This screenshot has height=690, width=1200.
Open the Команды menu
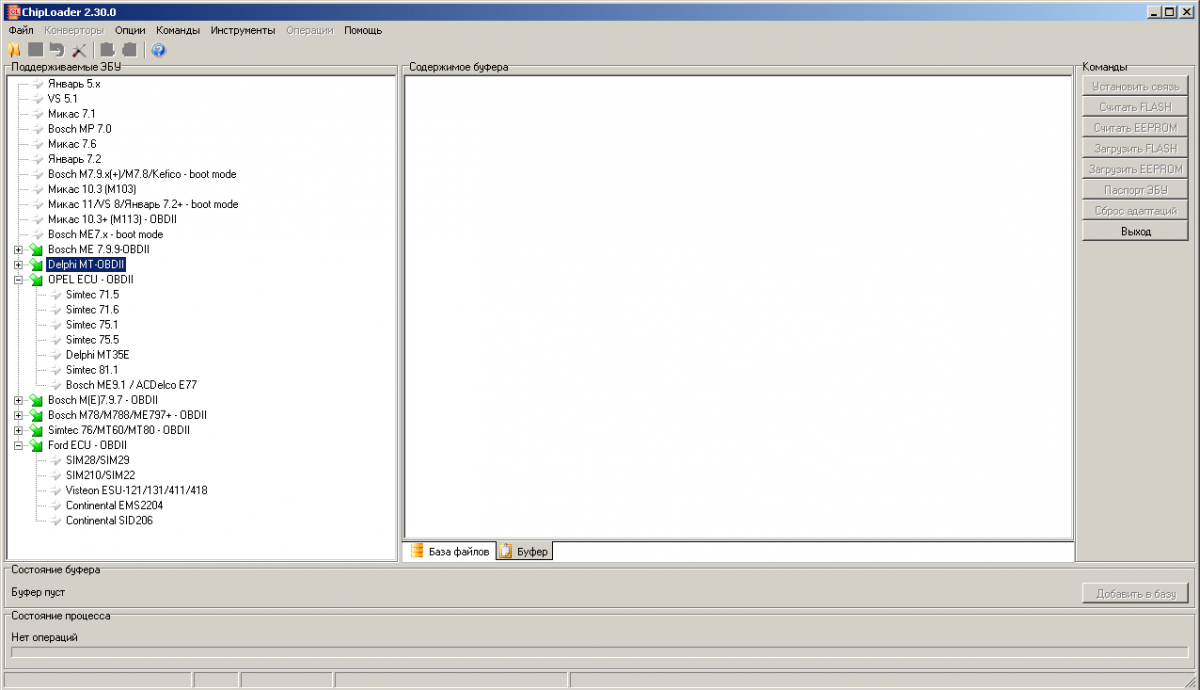click(178, 30)
